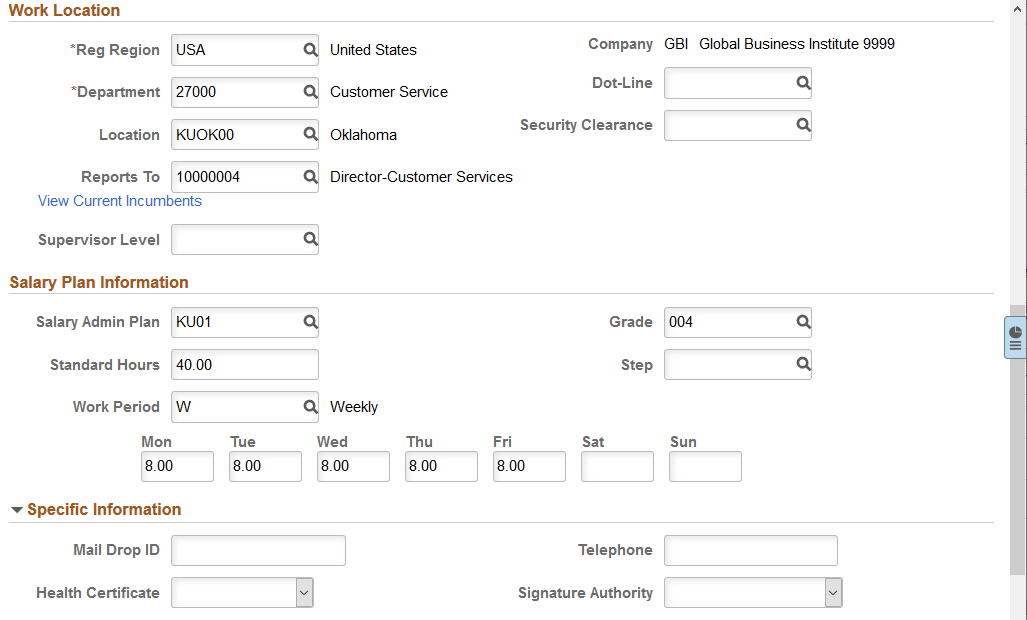Open lookup for Step field
The width and height of the screenshot is (1027, 620).
pyautogui.click(x=803, y=364)
